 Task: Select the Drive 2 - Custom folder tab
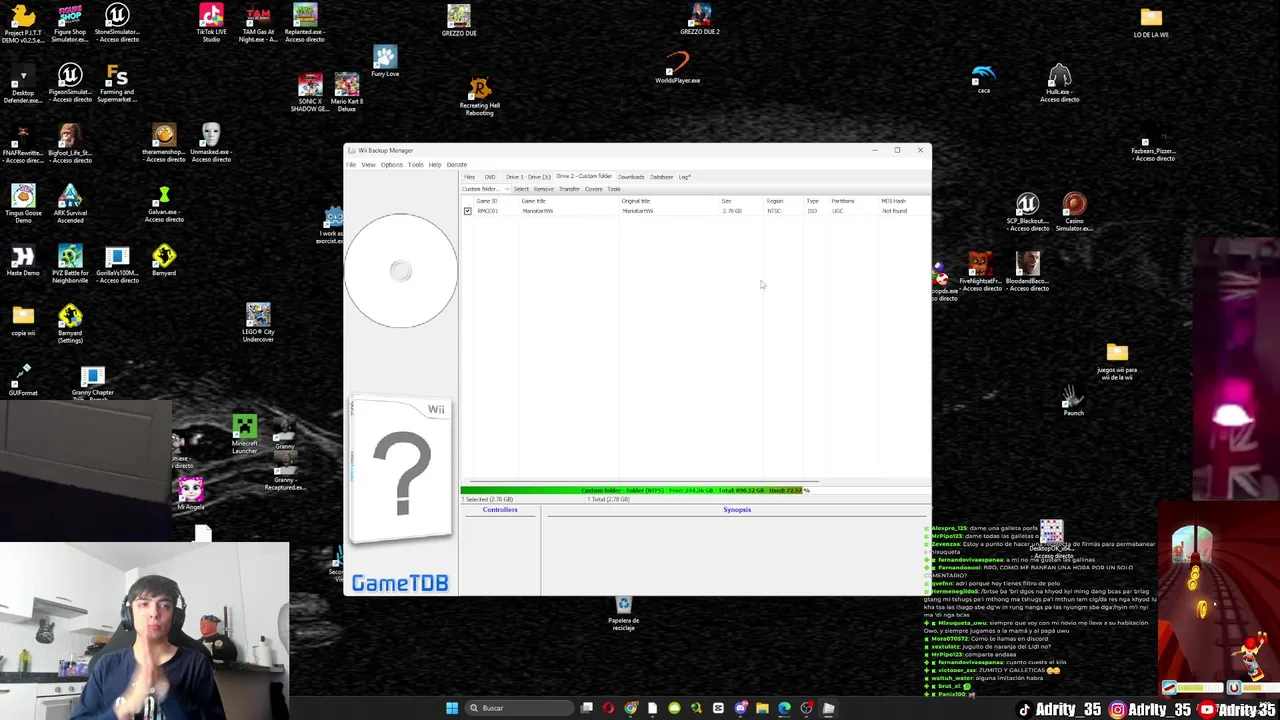click(x=583, y=177)
